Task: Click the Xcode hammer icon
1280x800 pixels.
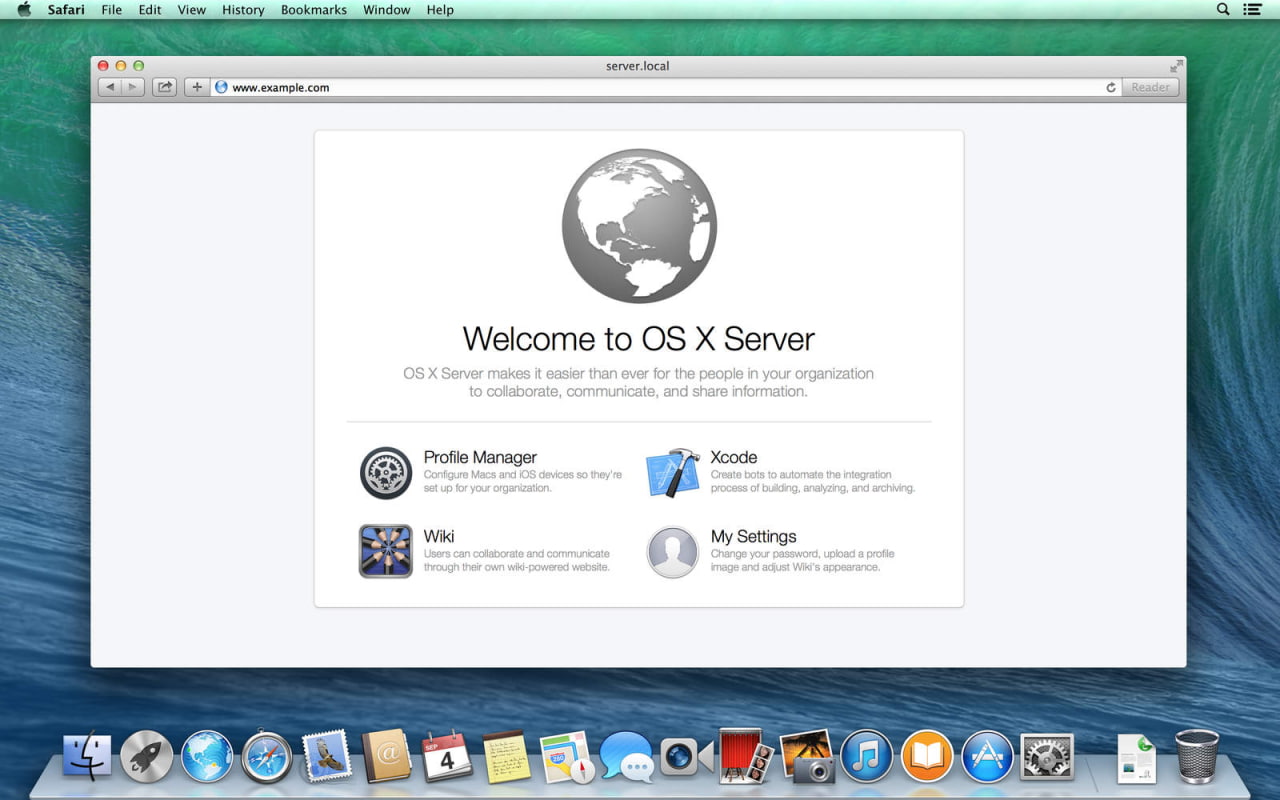Action: pos(672,473)
